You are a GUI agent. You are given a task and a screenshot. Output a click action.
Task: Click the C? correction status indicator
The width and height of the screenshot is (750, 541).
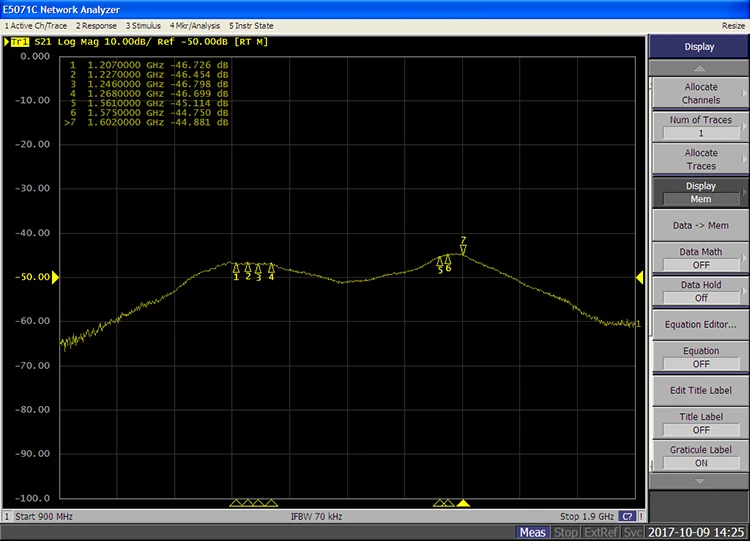627,517
